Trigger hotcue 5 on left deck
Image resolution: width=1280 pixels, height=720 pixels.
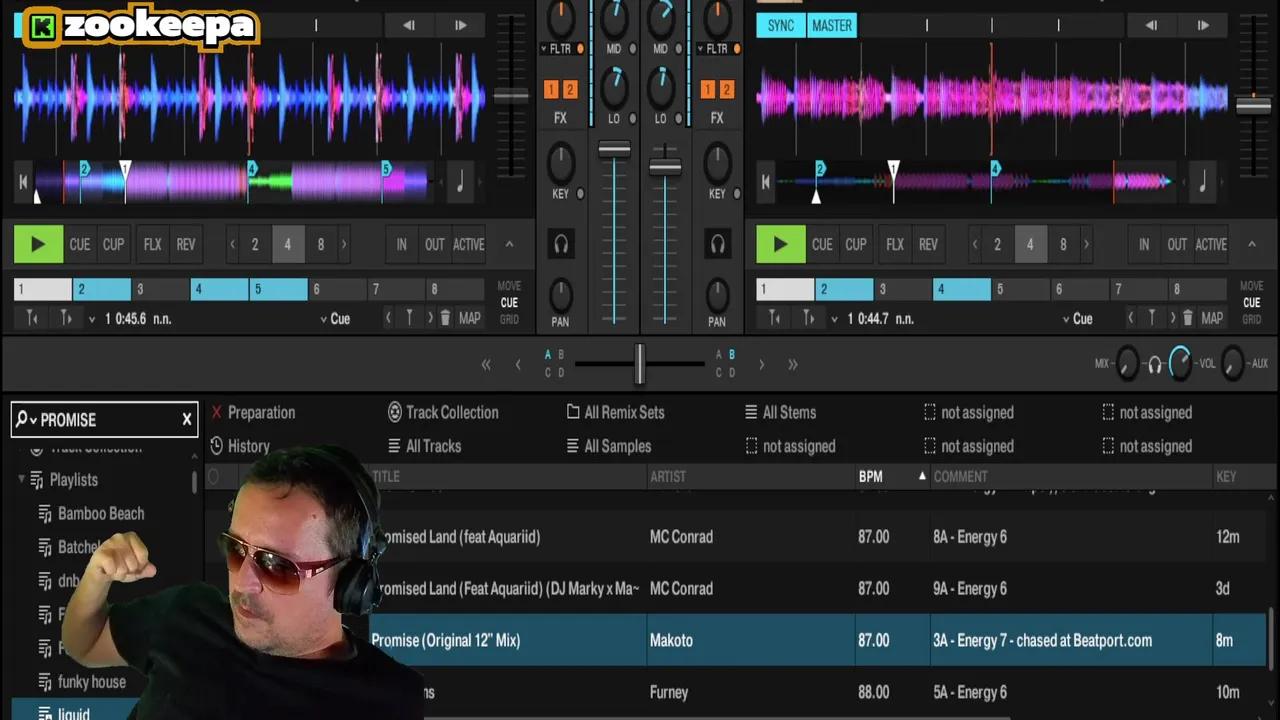[278, 289]
